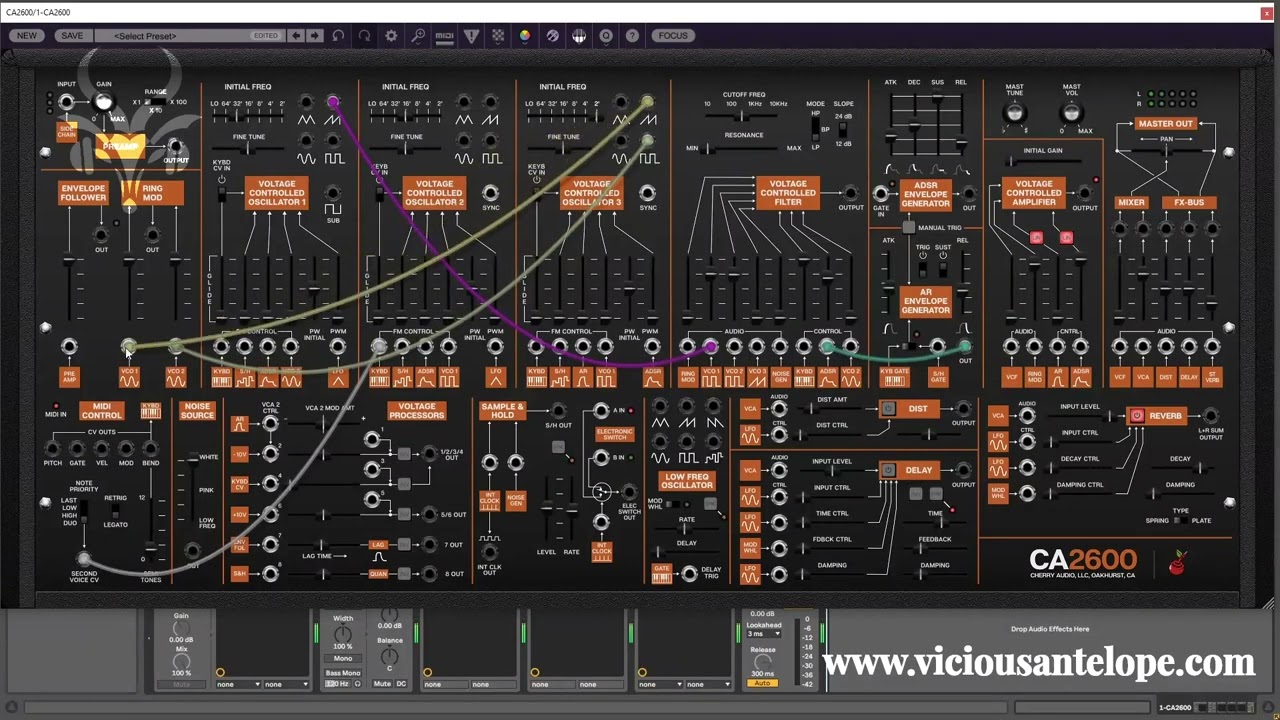The image size is (1280, 720).
Task: Click the VCO 1 SUB output jack
Action: point(333,193)
